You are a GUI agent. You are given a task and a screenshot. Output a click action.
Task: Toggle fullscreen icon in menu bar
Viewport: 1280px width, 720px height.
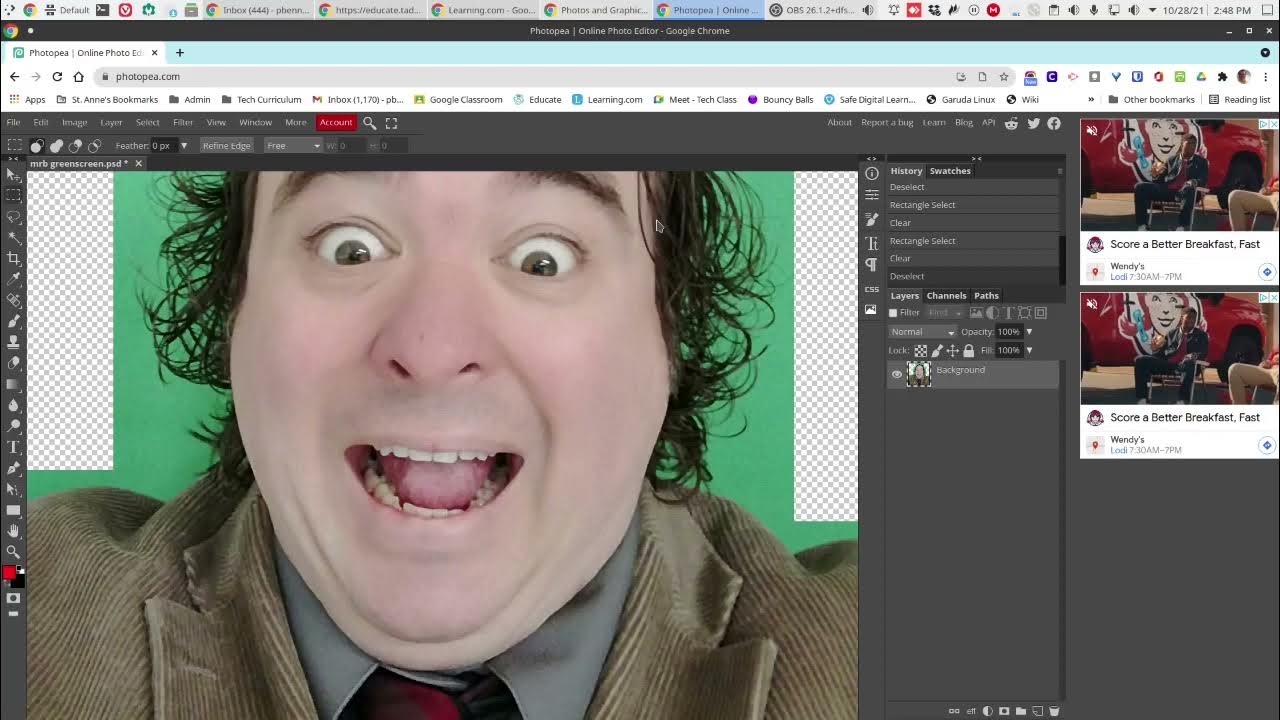point(391,122)
